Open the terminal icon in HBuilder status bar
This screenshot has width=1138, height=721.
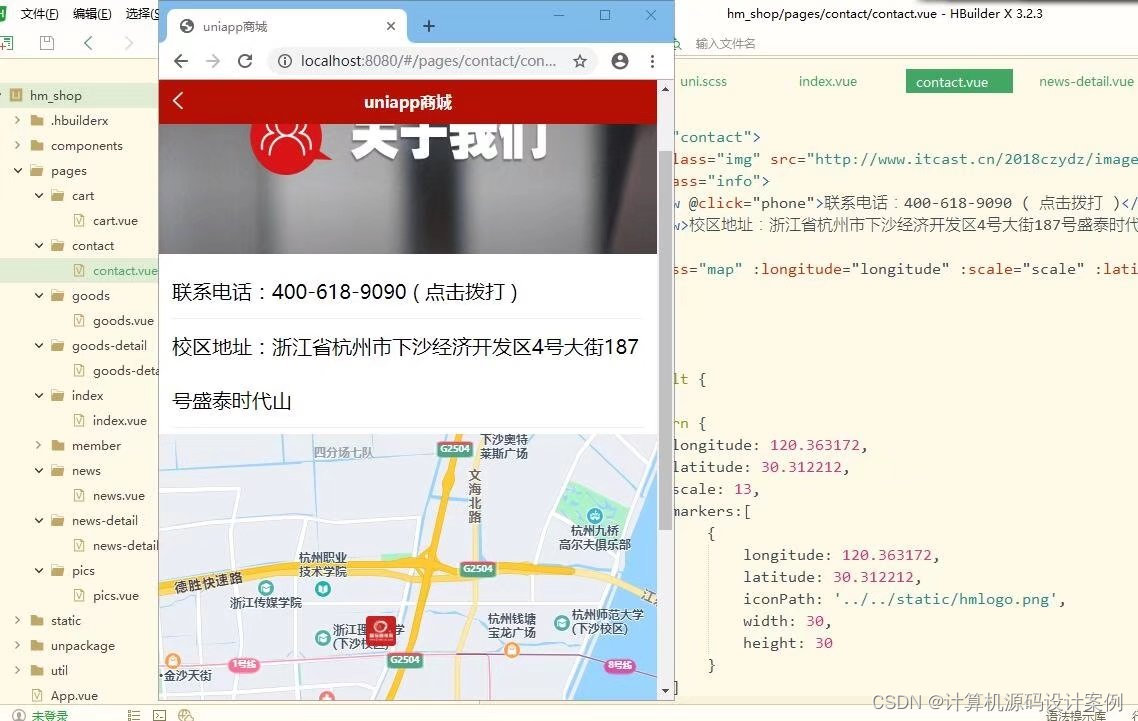160,715
